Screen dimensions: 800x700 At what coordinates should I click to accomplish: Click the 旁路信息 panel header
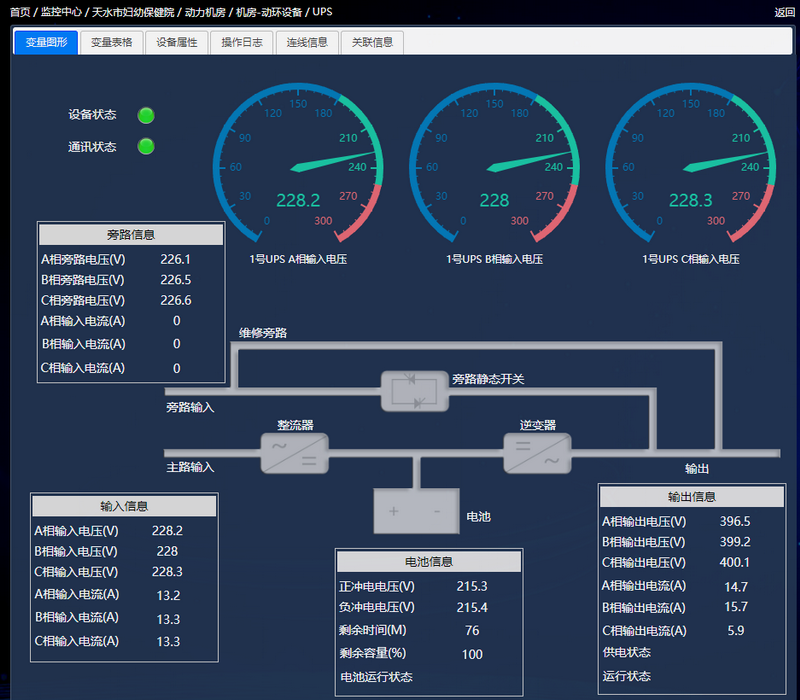click(x=131, y=235)
